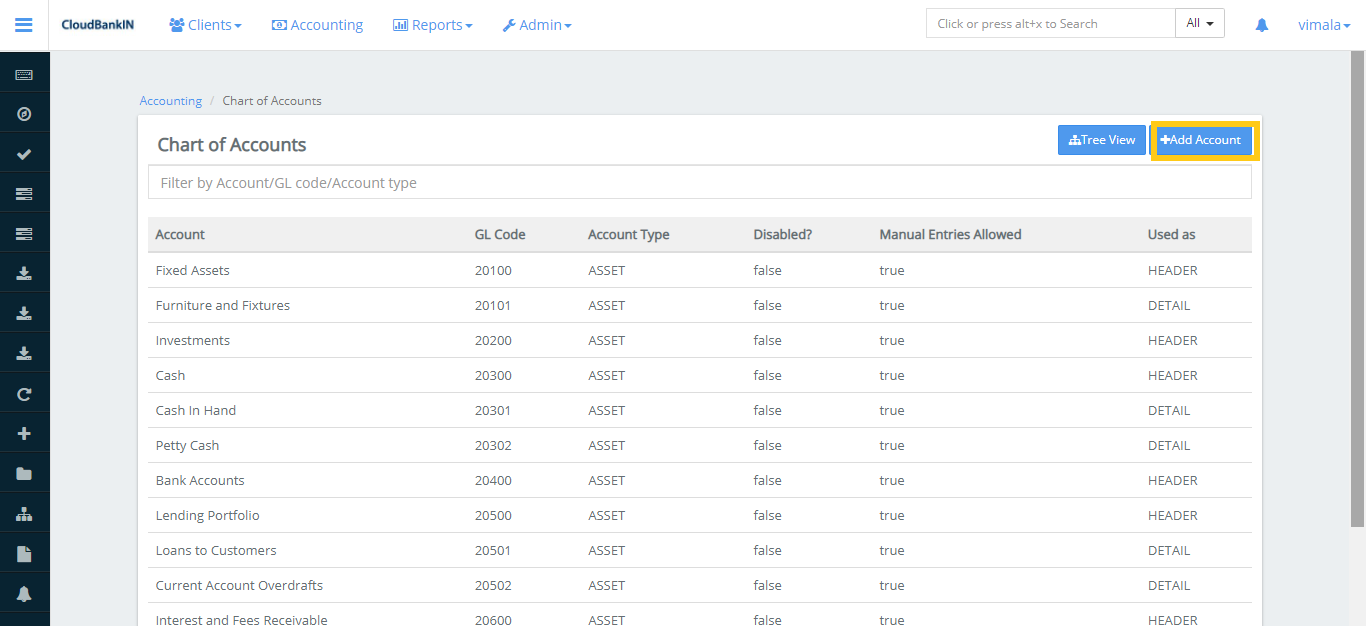Viewport: 1366px width, 626px height.
Task: Click the topmost download icon in sidebar
Action: (x=24, y=272)
